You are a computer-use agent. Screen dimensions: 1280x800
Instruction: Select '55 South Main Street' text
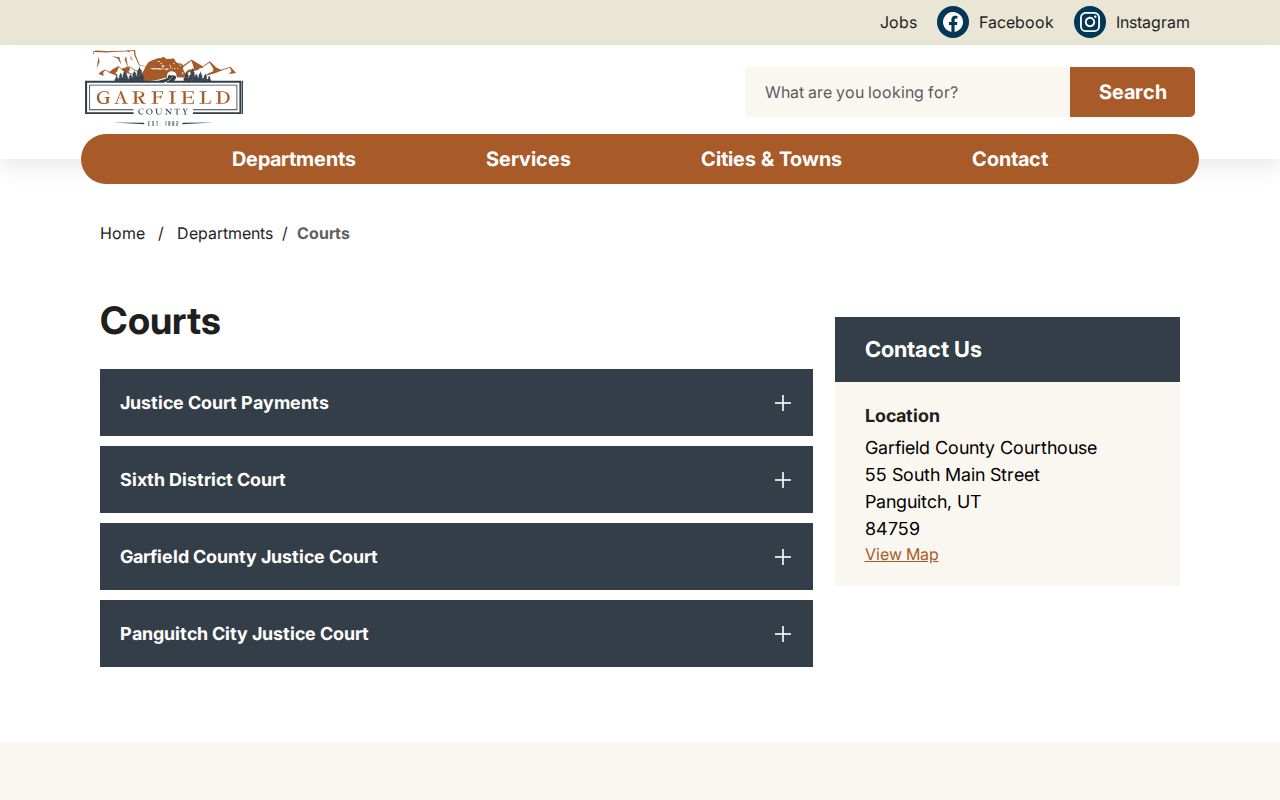[x=952, y=475]
